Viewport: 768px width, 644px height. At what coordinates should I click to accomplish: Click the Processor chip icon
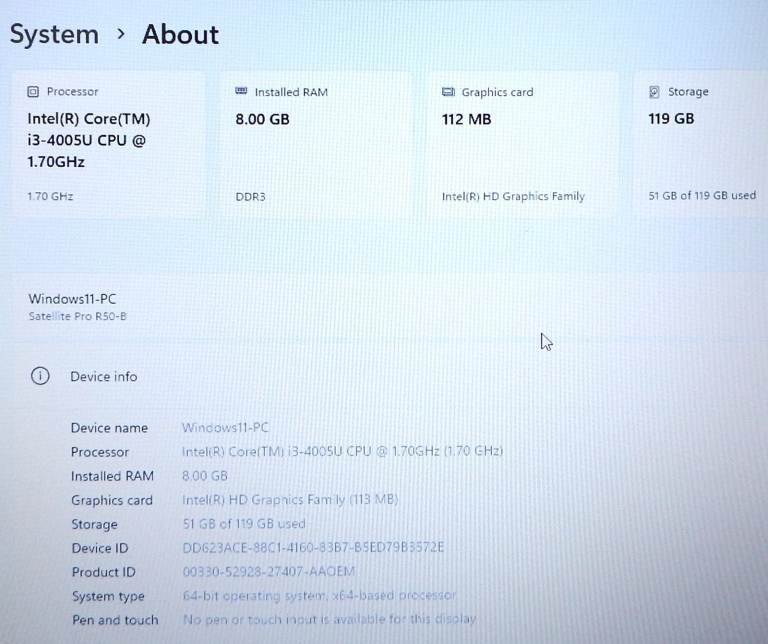coord(33,92)
